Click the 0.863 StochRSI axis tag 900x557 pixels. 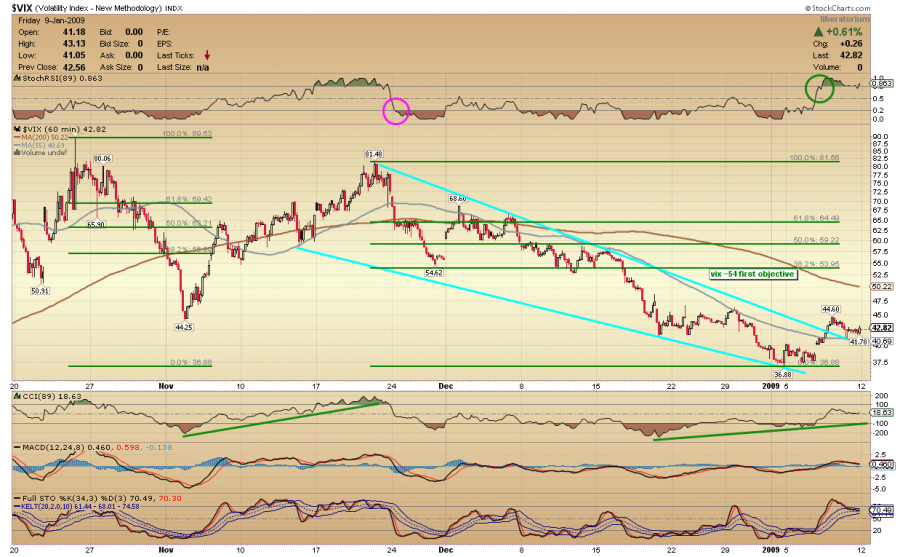882,84
